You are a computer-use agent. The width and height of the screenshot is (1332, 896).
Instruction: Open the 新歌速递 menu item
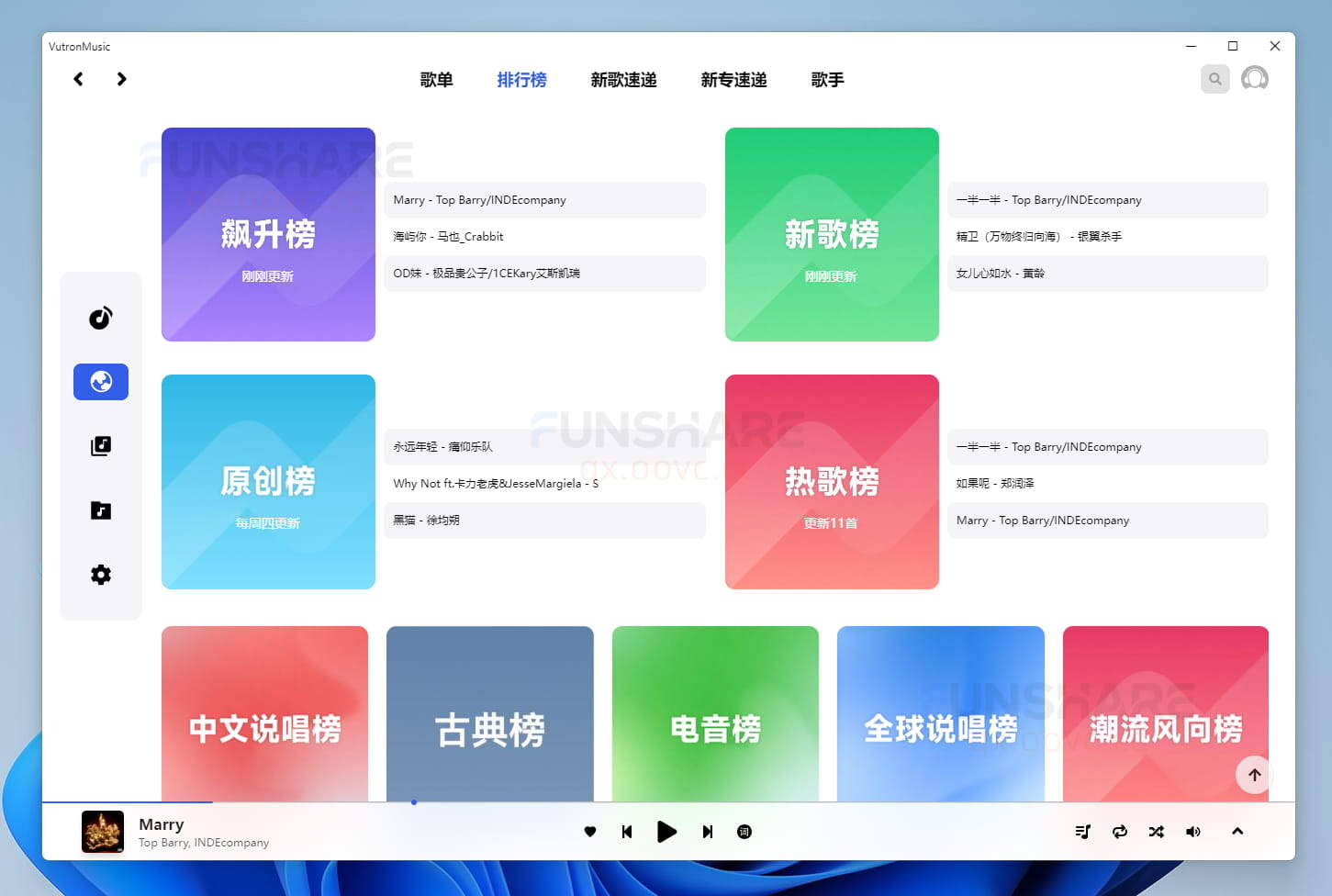click(x=623, y=80)
